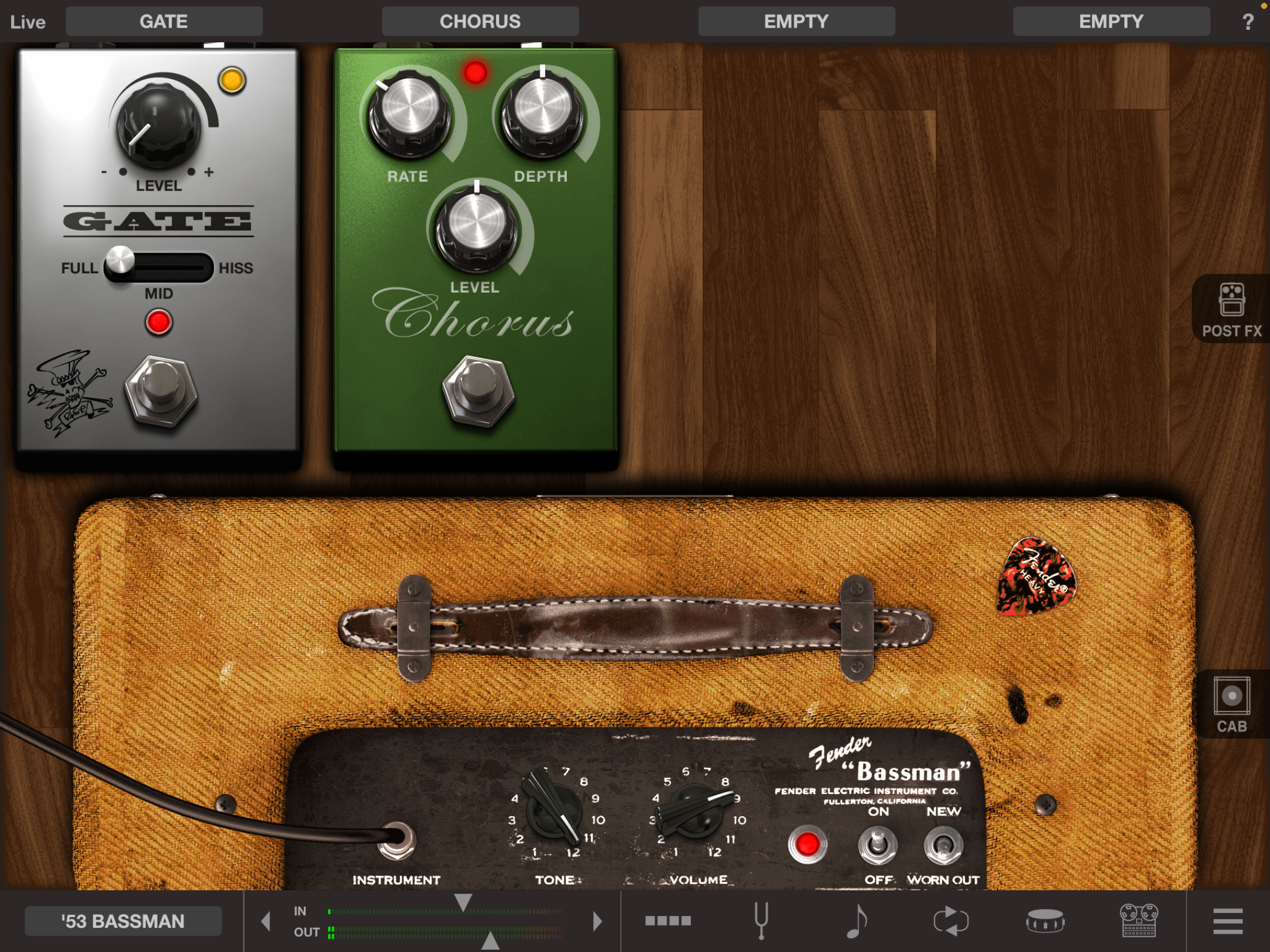Open the music note tool
Viewport: 1270px width, 952px height.
click(x=856, y=920)
